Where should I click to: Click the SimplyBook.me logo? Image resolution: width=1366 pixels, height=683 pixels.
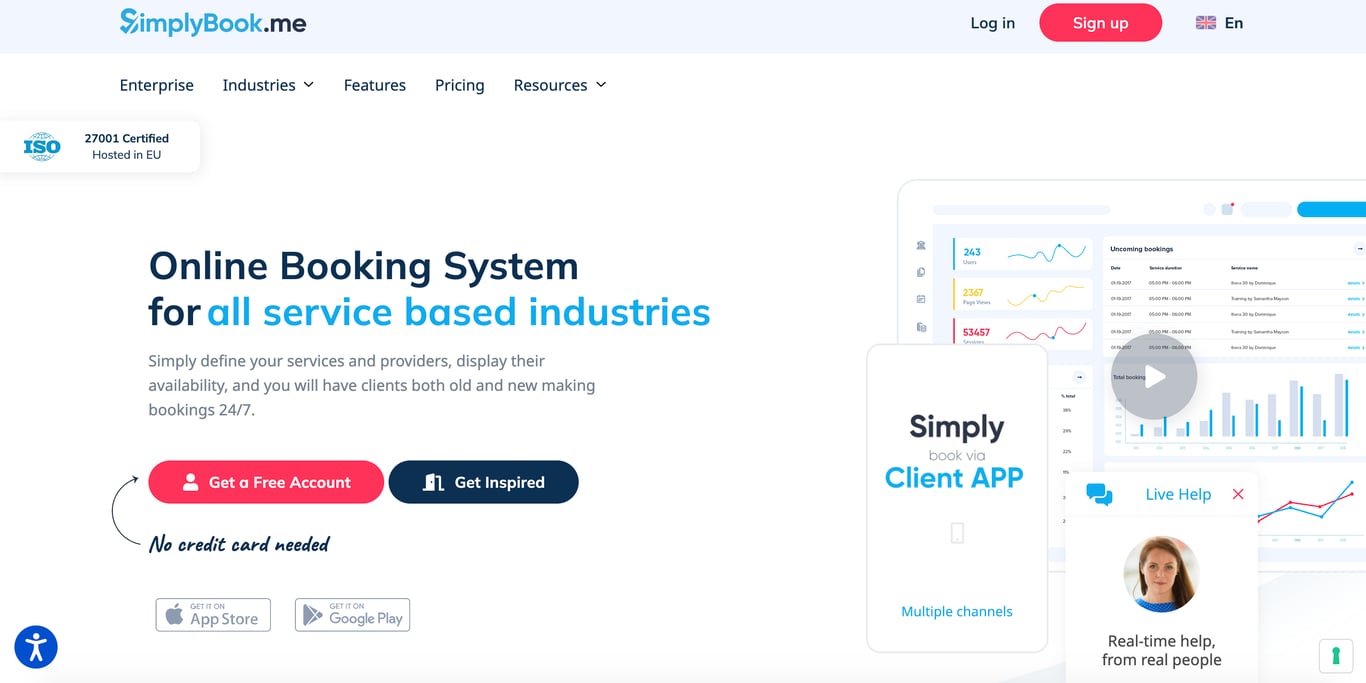click(213, 22)
